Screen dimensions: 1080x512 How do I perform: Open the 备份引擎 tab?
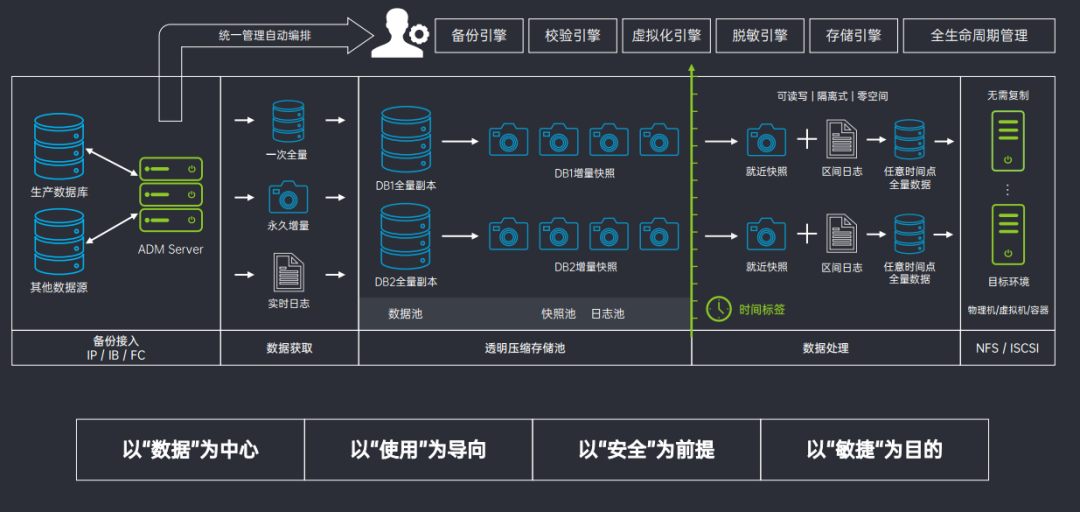coord(479,36)
